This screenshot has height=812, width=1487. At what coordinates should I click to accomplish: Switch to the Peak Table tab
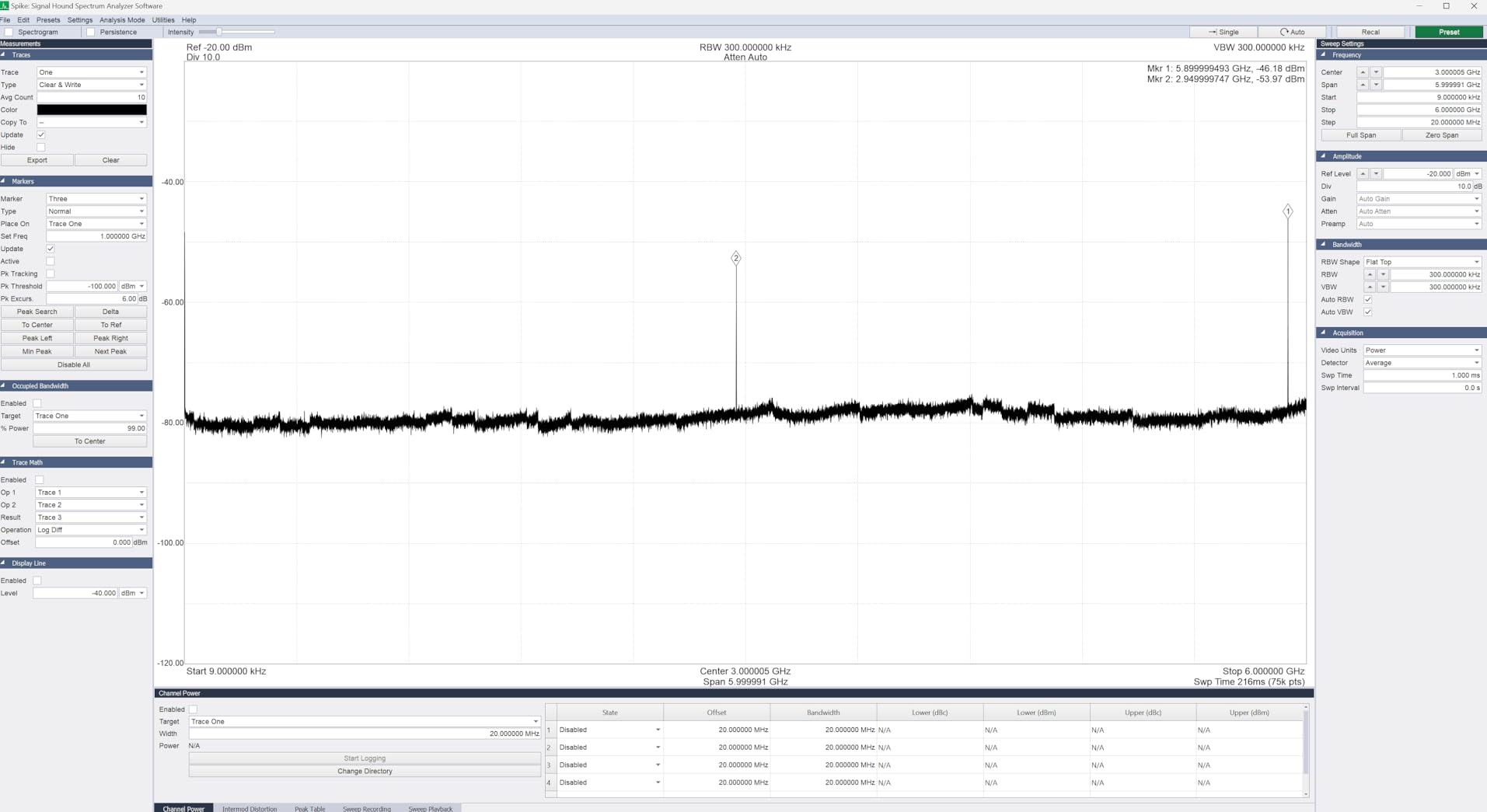click(x=310, y=808)
